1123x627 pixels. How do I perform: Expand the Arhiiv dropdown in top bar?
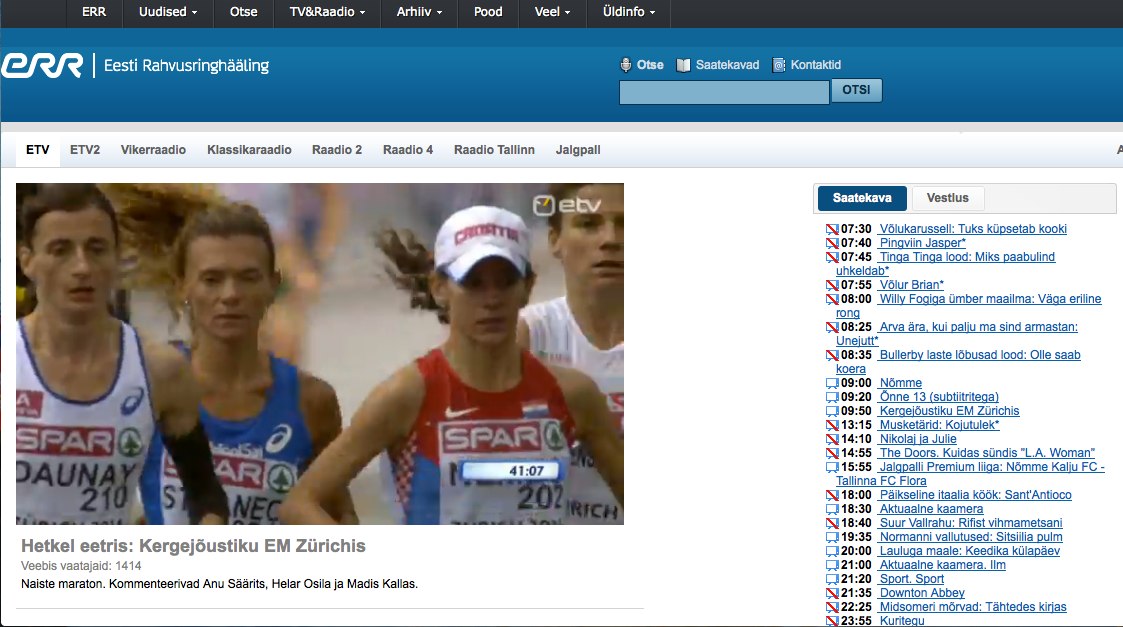[420, 12]
